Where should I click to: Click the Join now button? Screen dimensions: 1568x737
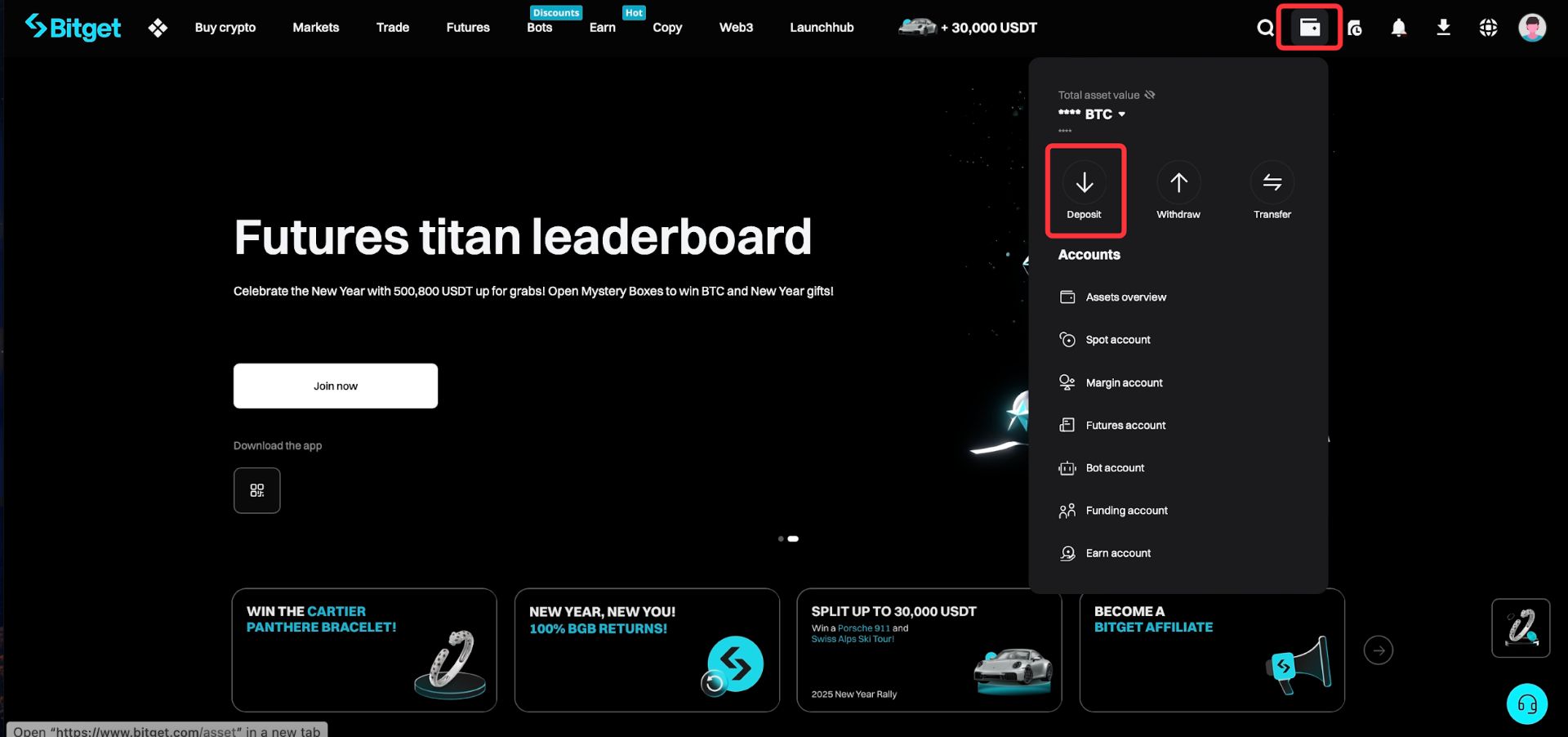tap(336, 386)
